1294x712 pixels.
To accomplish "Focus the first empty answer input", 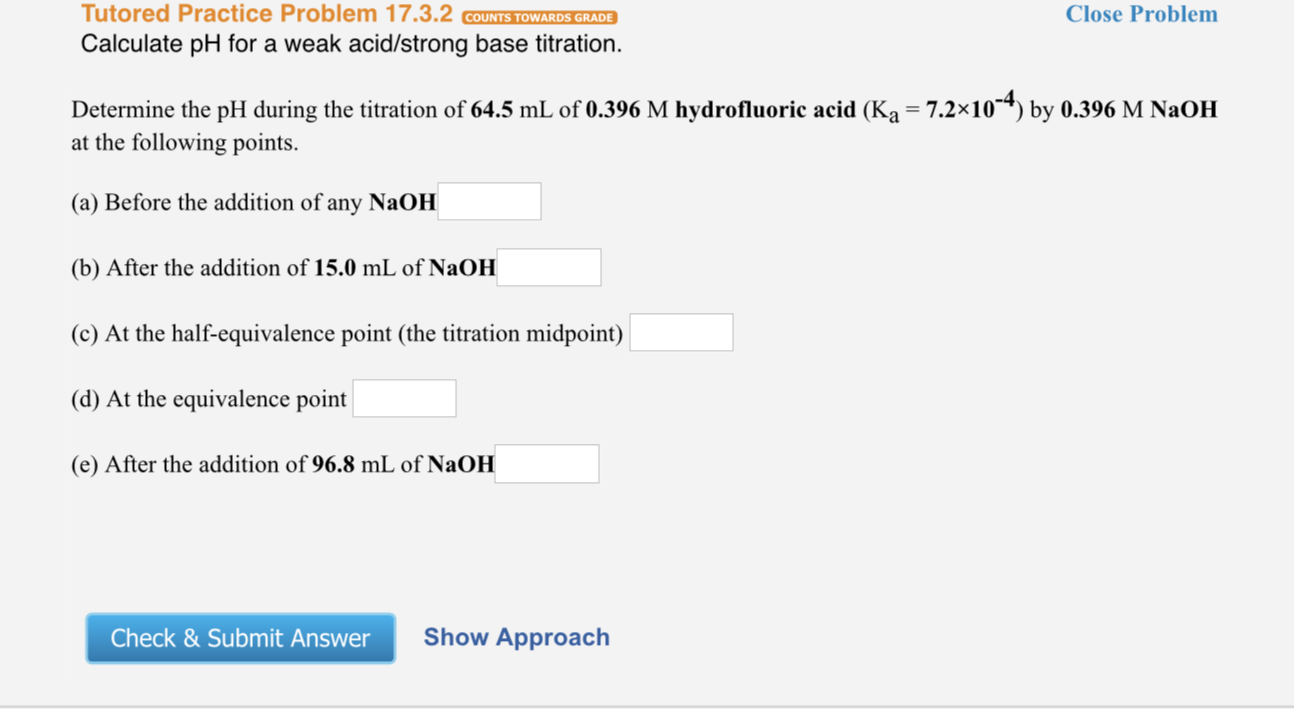I will [x=490, y=201].
